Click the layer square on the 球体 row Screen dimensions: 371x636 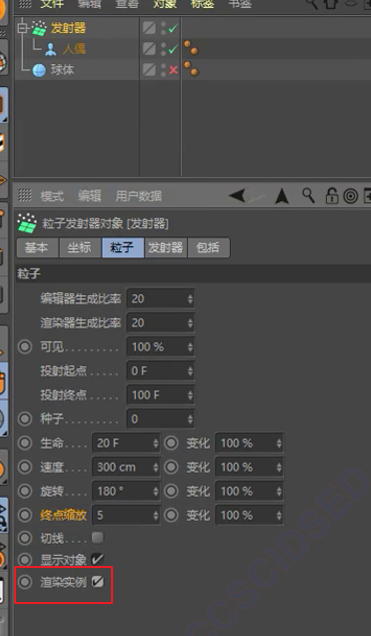click(x=149, y=70)
